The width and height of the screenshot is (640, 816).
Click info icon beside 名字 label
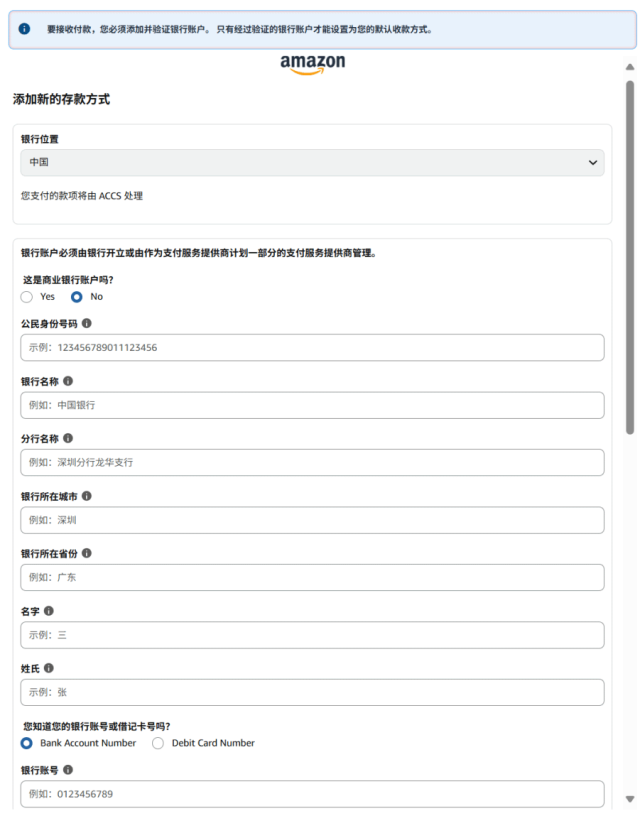click(x=49, y=611)
